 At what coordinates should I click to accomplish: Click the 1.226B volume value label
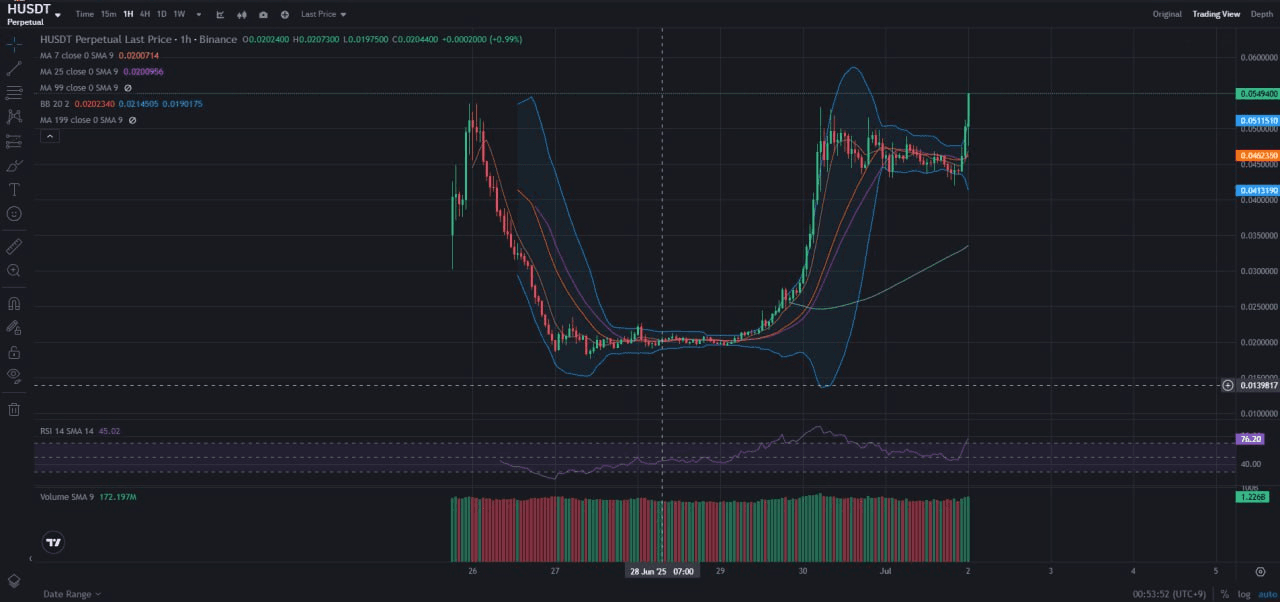tap(1251, 497)
